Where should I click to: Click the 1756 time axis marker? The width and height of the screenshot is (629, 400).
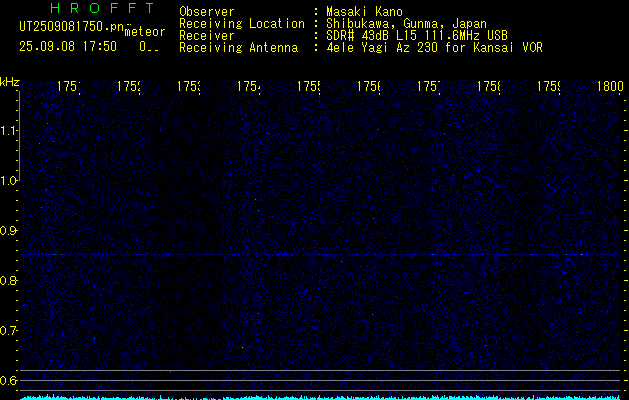tap(369, 86)
